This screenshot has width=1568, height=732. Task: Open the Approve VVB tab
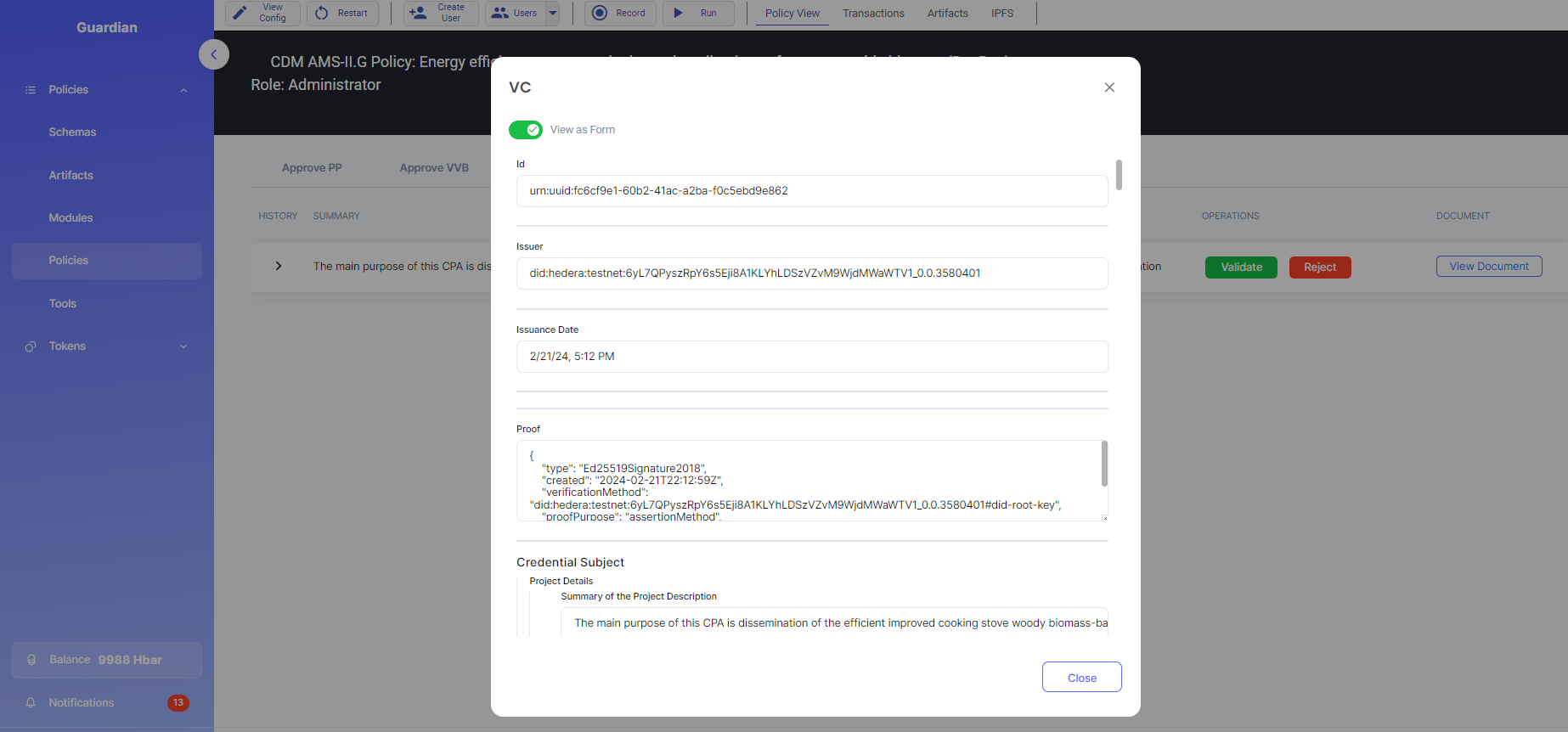(434, 167)
